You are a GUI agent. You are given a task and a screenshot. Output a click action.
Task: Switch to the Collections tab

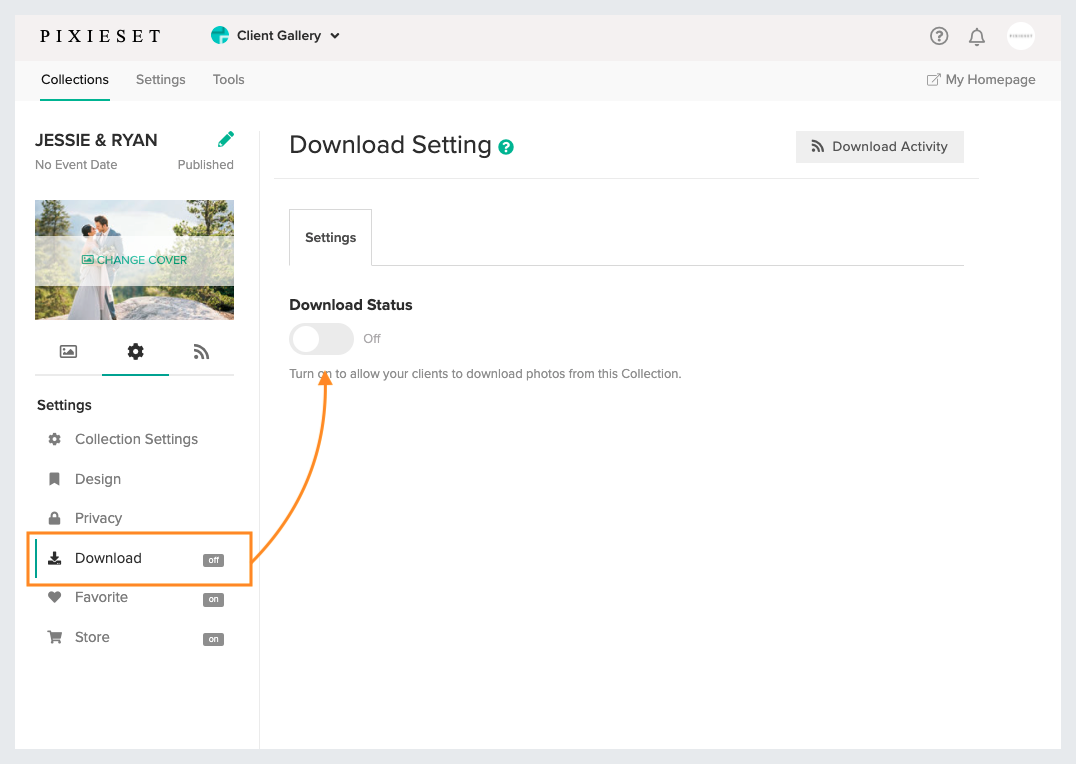tap(75, 80)
